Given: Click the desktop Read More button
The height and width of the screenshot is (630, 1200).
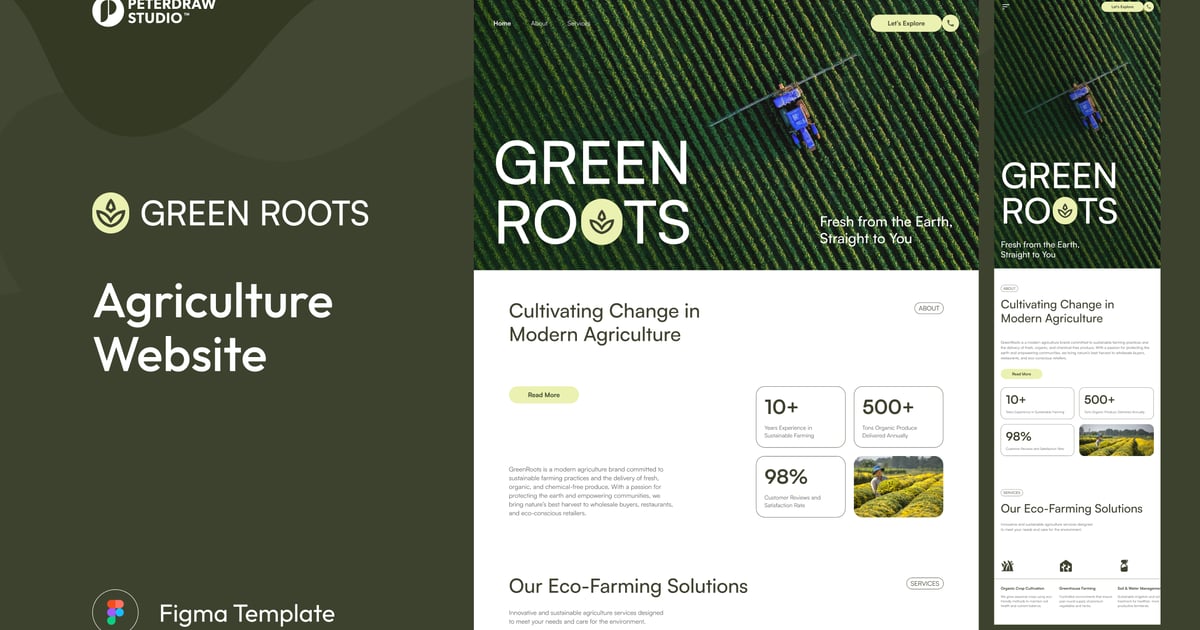Looking at the screenshot, I should pyautogui.click(x=544, y=395).
